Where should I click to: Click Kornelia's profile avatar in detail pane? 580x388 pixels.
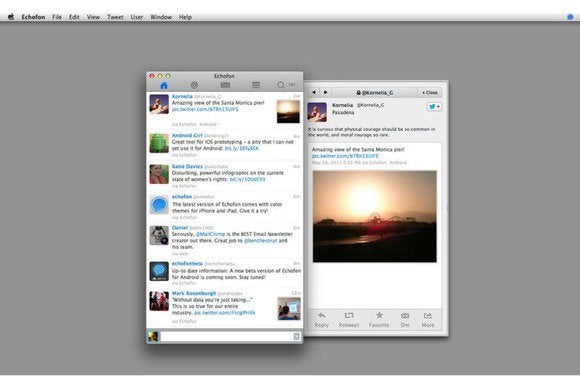pos(317,112)
